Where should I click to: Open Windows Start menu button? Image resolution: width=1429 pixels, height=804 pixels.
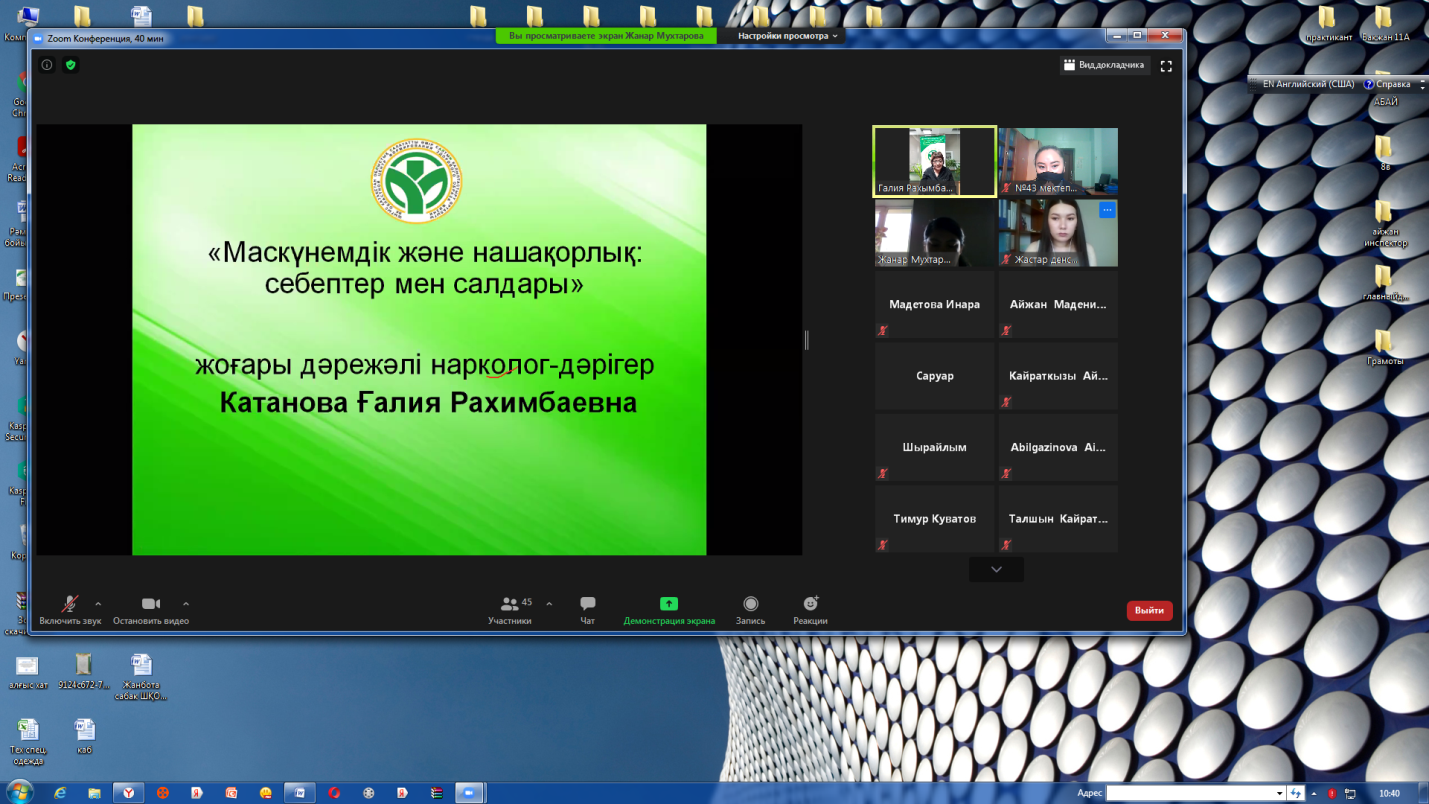pos(19,792)
